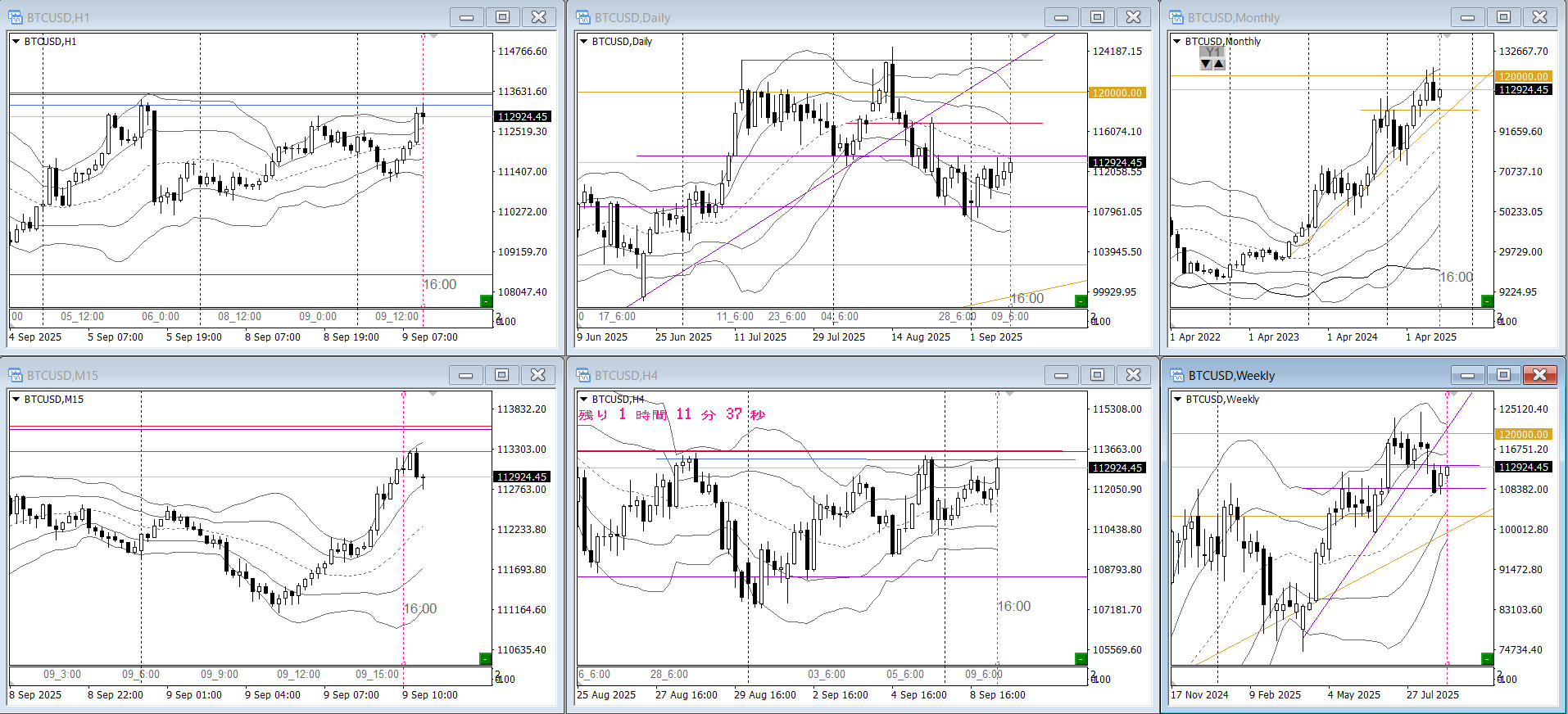The width and height of the screenshot is (1568, 714).
Task: Expand the triangle beside the BTCUSD,H1 chart label
Action: [x=16, y=42]
